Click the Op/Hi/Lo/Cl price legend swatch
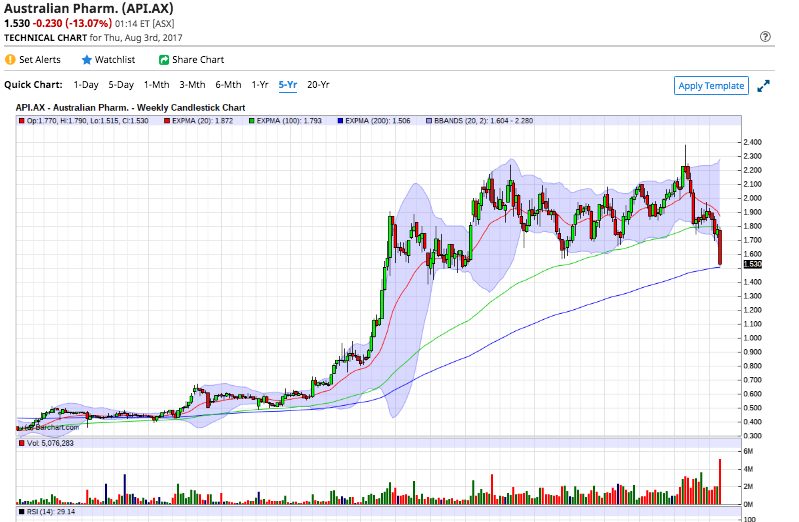The image size is (799, 522). pyautogui.click(x=21, y=121)
